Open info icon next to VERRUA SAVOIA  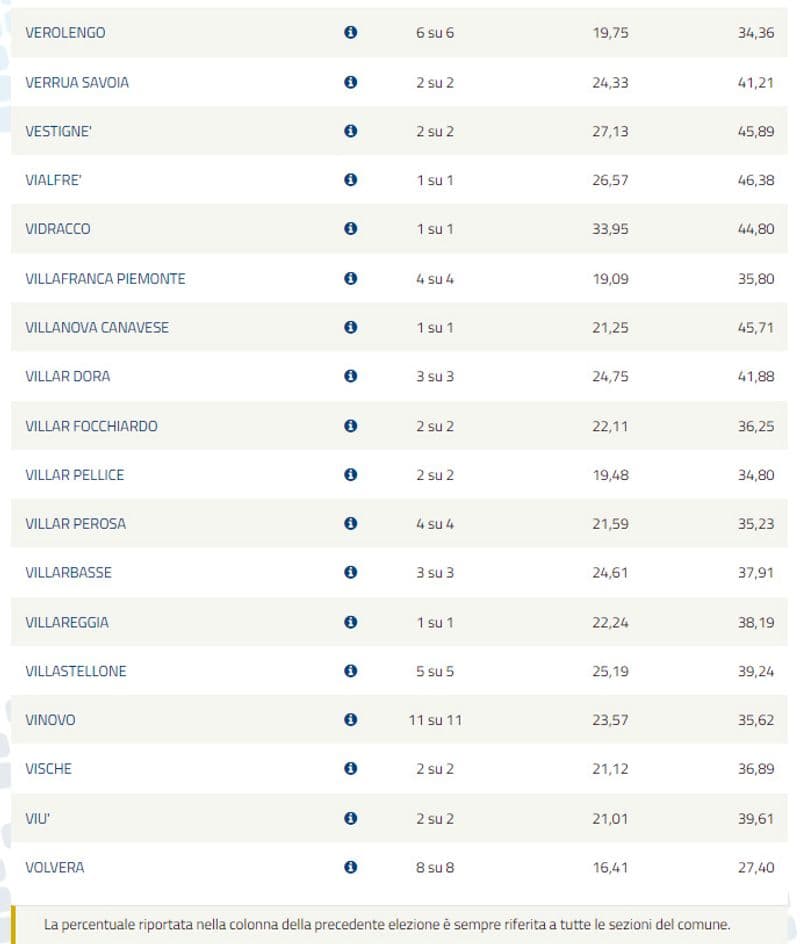350,82
